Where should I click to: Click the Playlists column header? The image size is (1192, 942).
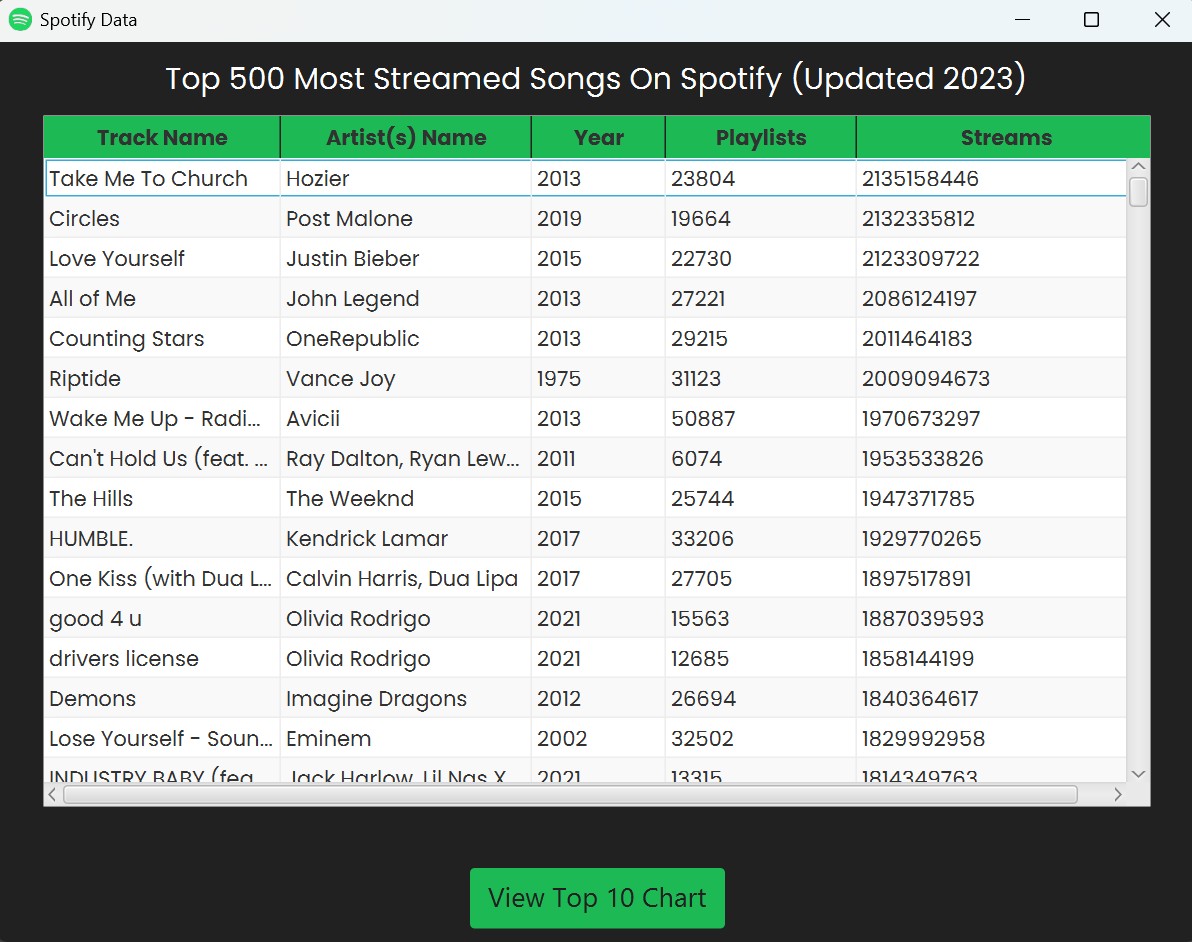pyautogui.click(x=760, y=138)
